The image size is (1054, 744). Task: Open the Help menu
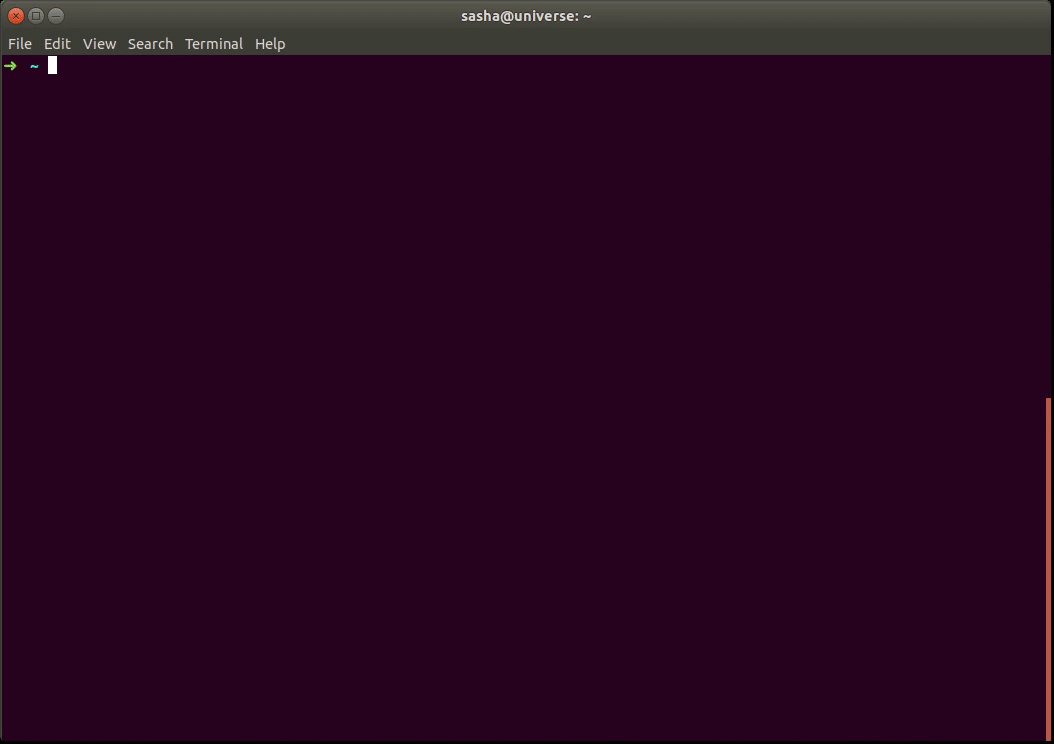coord(270,43)
